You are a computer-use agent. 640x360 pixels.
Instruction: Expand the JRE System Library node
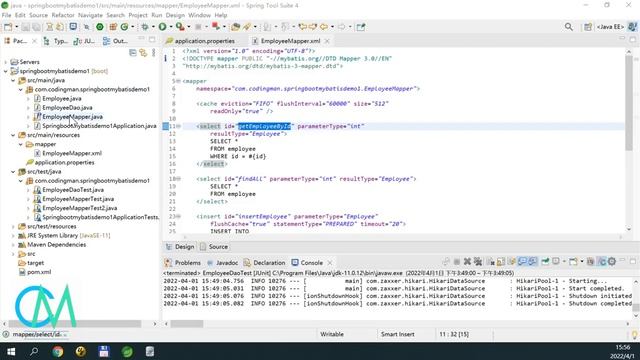(13, 236)
